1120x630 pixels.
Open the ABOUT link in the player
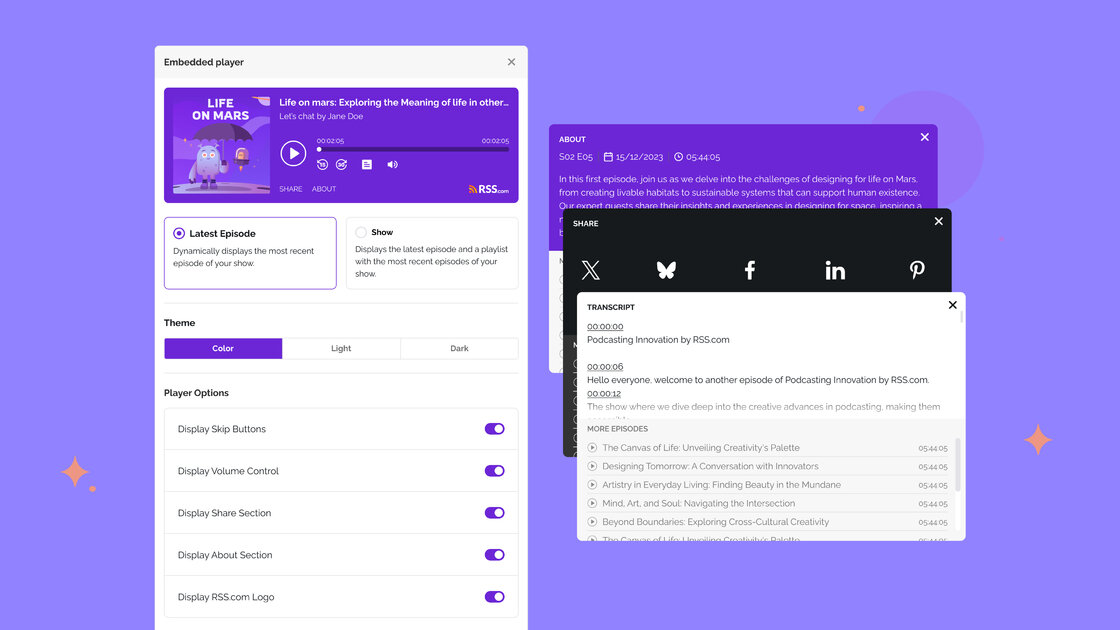(x=324, y=189)
